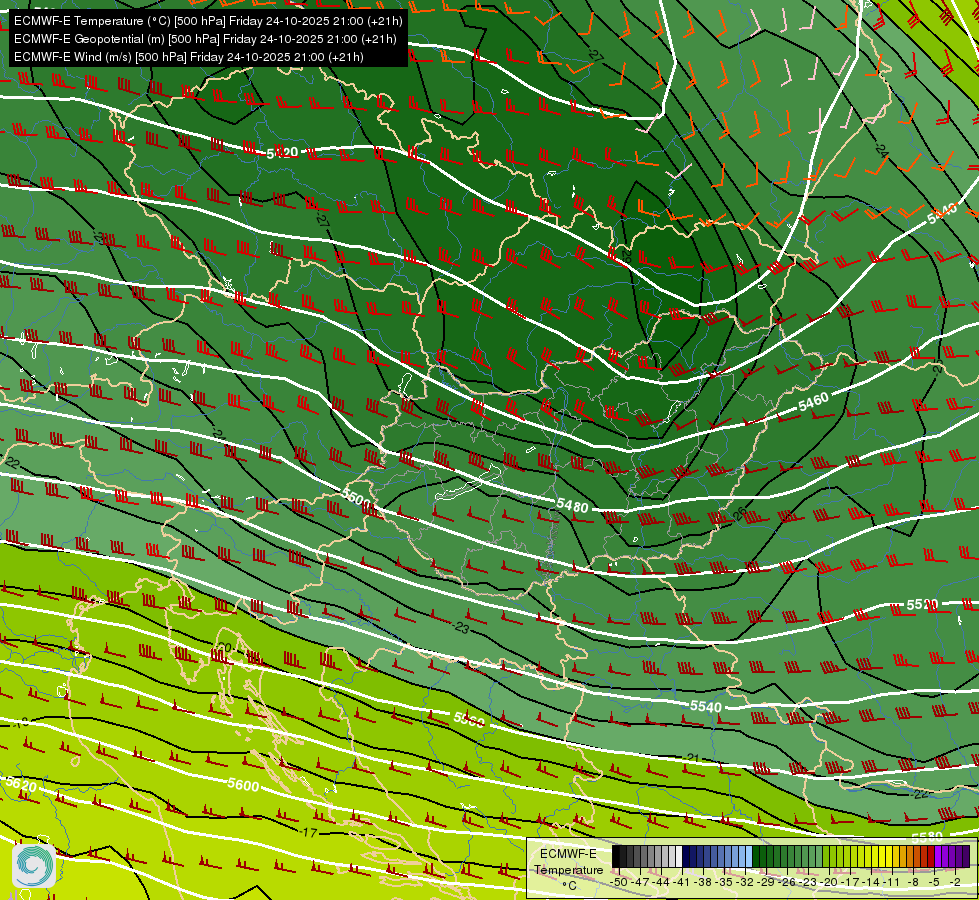This screenshot has width=979, height=900.
Task: Click the -5 legend tick label
Action: tap(934, 882)
